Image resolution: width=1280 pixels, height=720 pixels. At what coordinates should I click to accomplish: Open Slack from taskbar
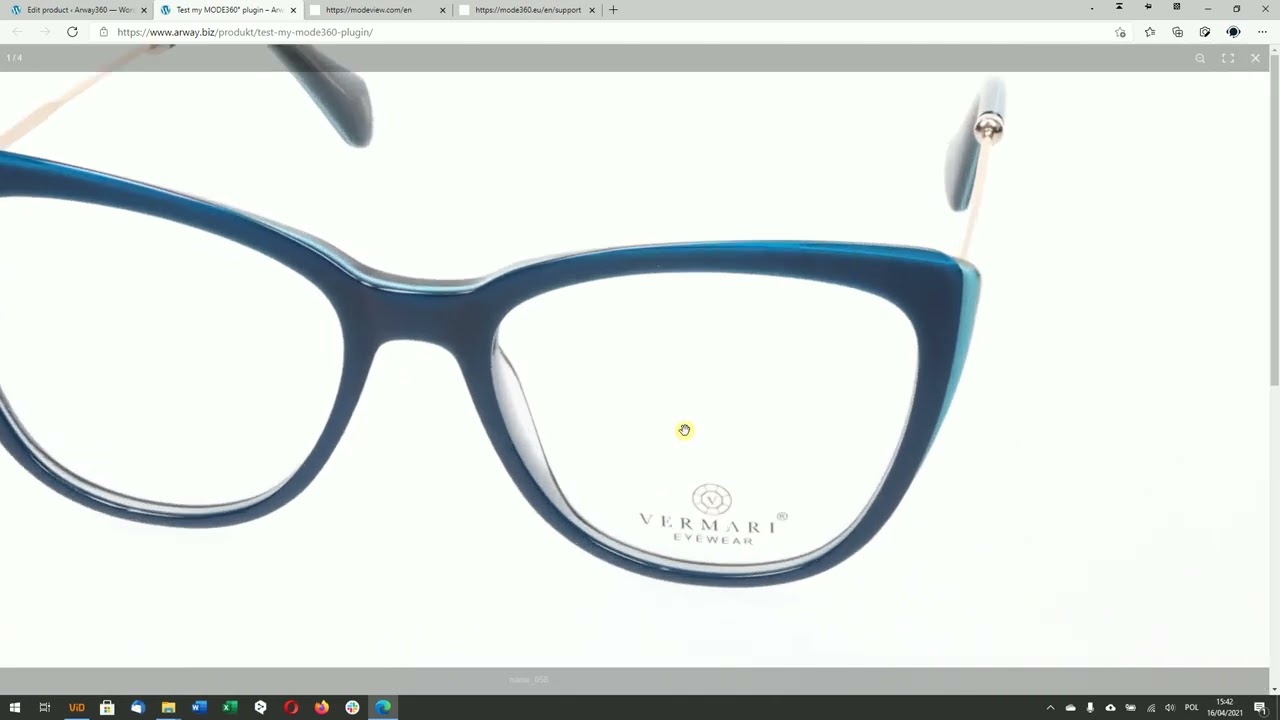pyautogui.click(x=352, y=708)
